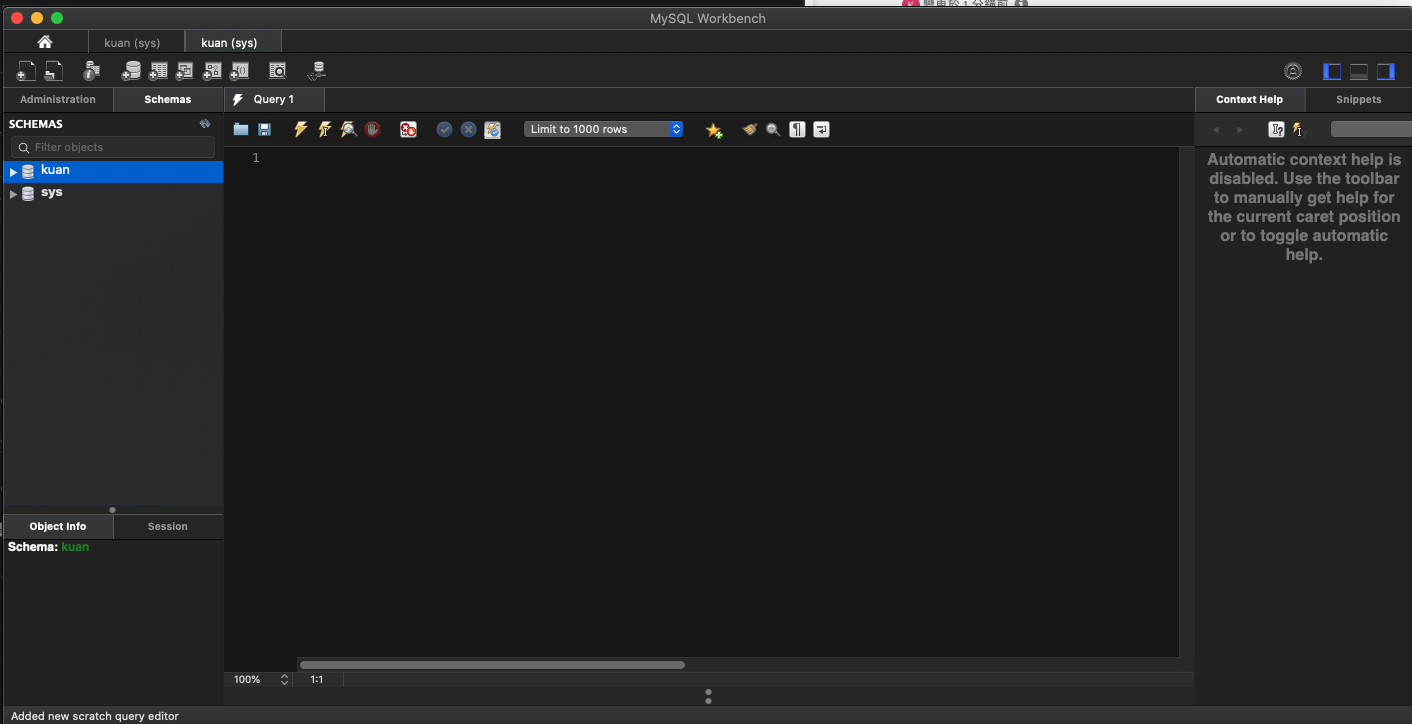This screenshot has height=724, width=1412.
Task: Create a new stored procedure icon
Action: click(212, 71)
